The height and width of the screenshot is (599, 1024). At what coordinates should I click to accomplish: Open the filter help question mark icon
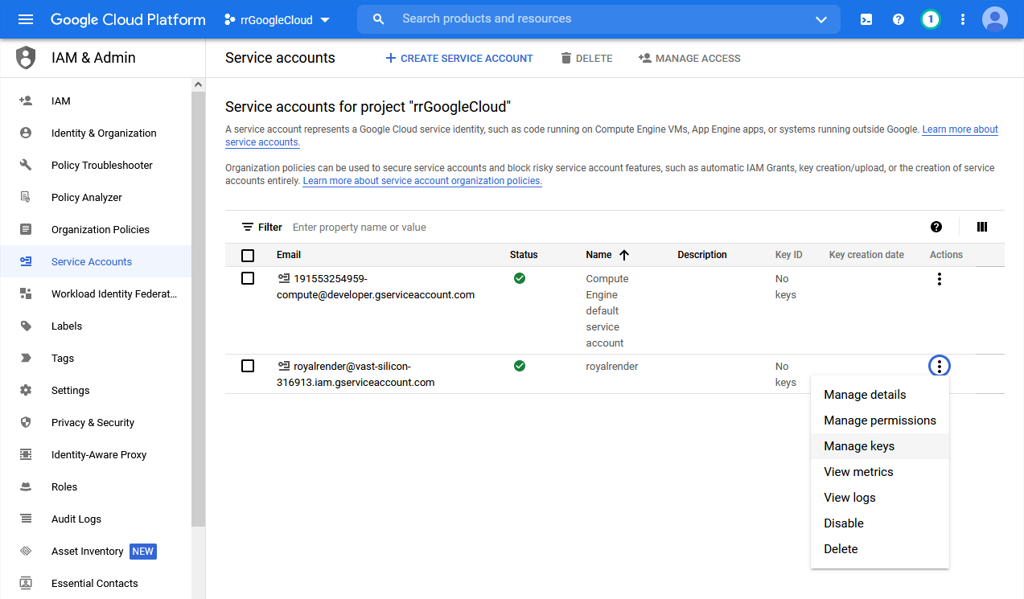(936, 227)
